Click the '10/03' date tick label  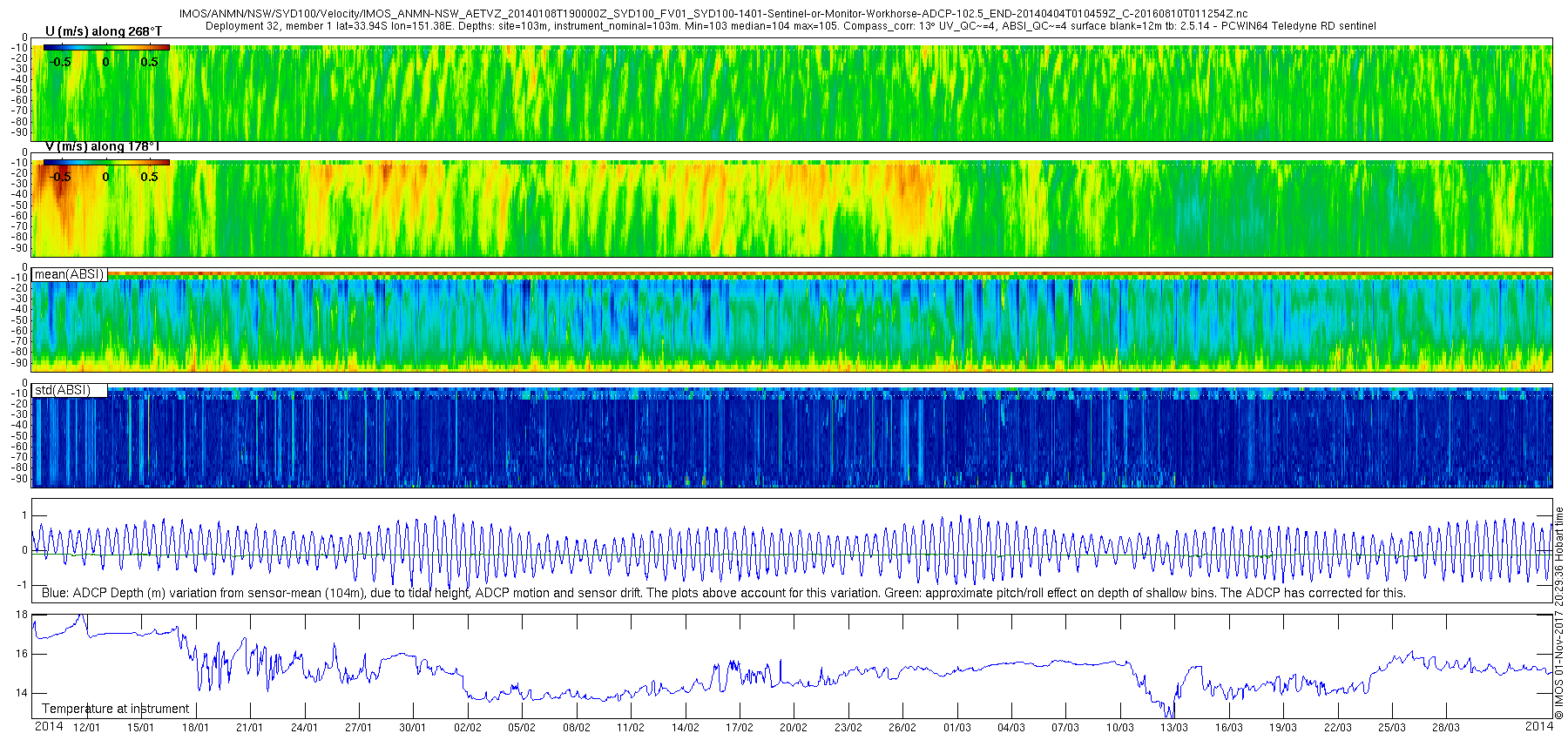click(x=1120, y=728)
